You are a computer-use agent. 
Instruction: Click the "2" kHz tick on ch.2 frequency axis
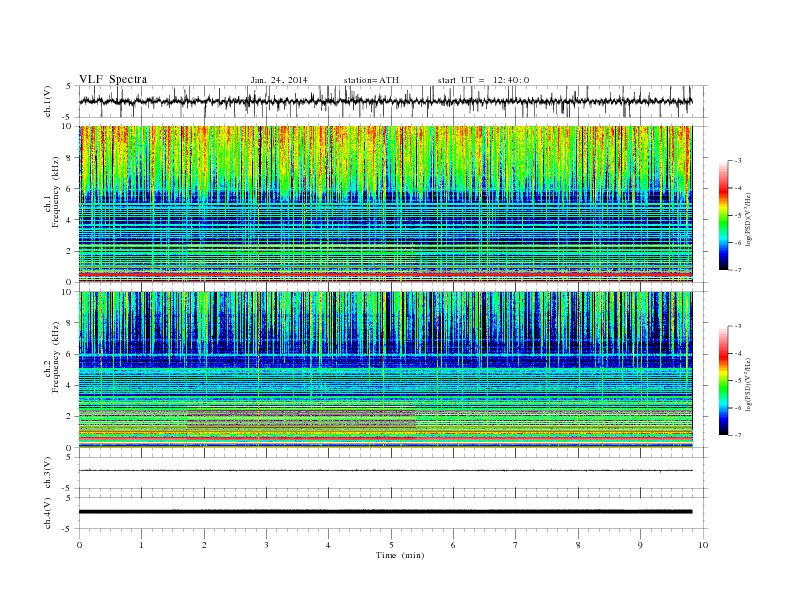pos(69,417)
